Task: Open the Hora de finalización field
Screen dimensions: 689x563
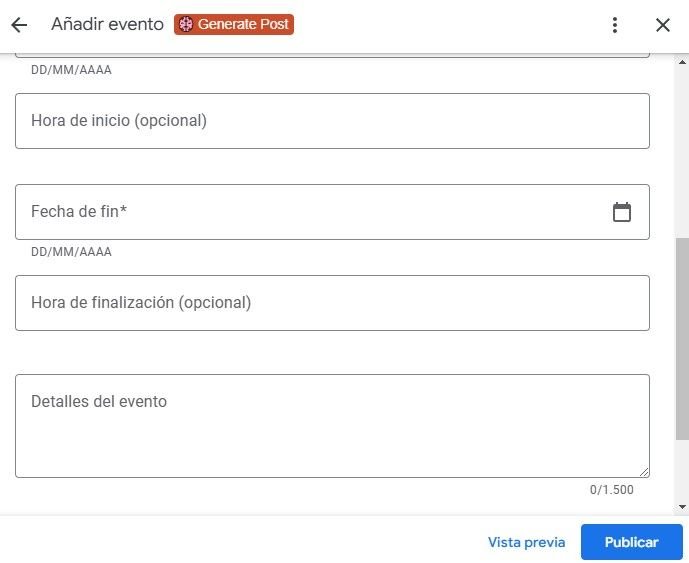Action: [x=332, y=303]
